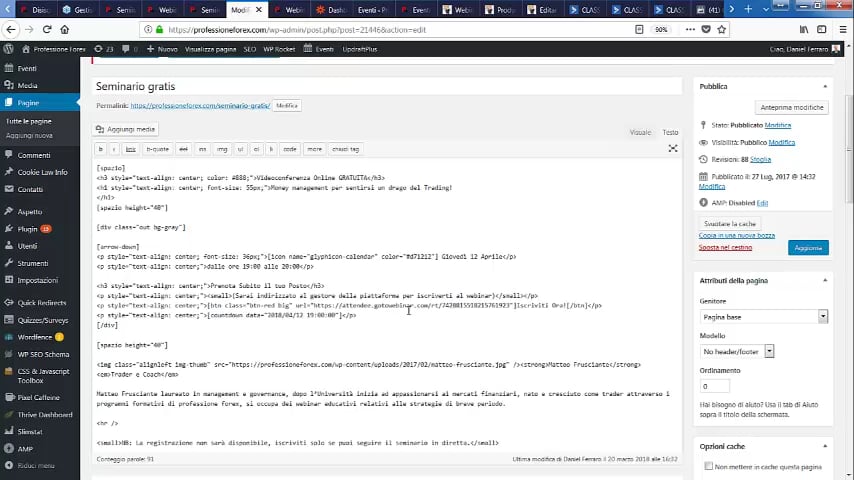Insert more tag quicktag
Viewport: 854px width, 480px height.
pos(314,149)
